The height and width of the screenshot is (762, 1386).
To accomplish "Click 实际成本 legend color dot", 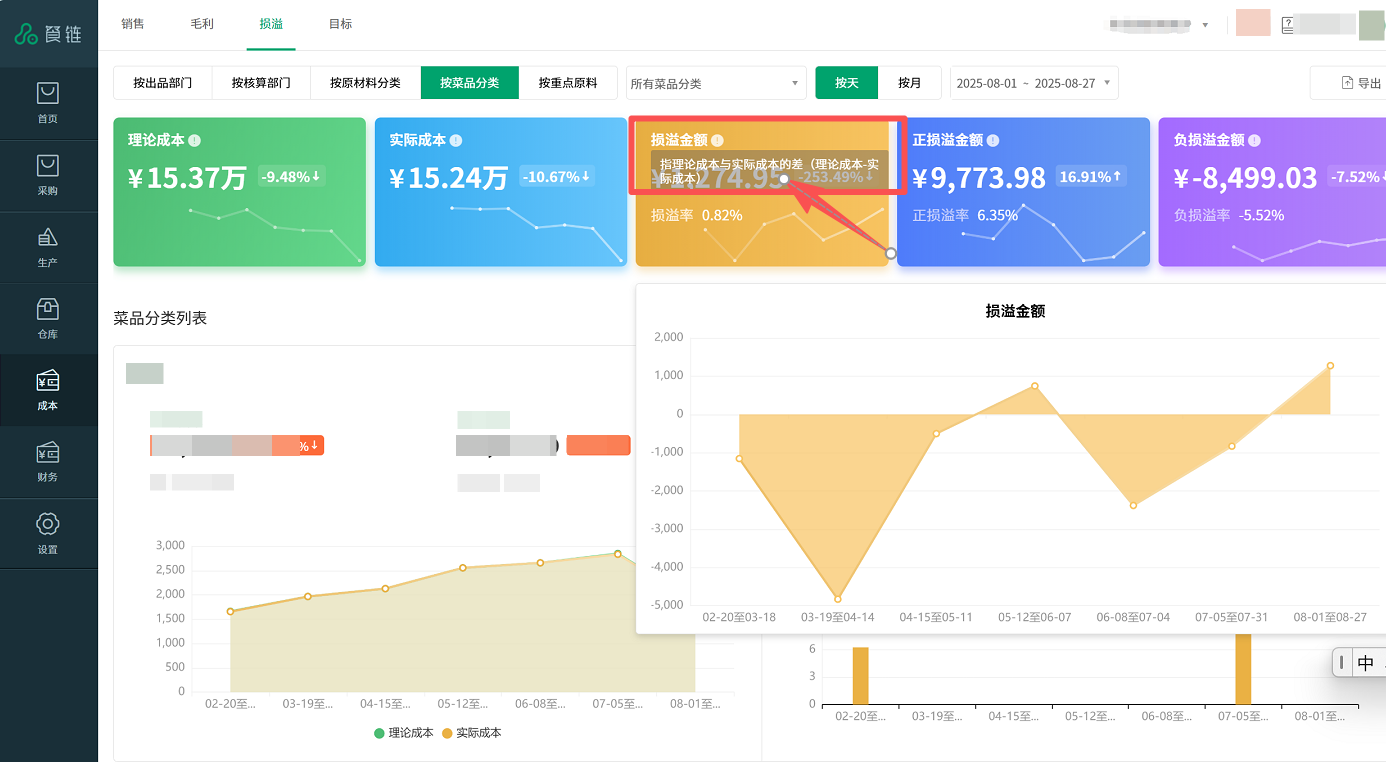I will click(448, 733).
